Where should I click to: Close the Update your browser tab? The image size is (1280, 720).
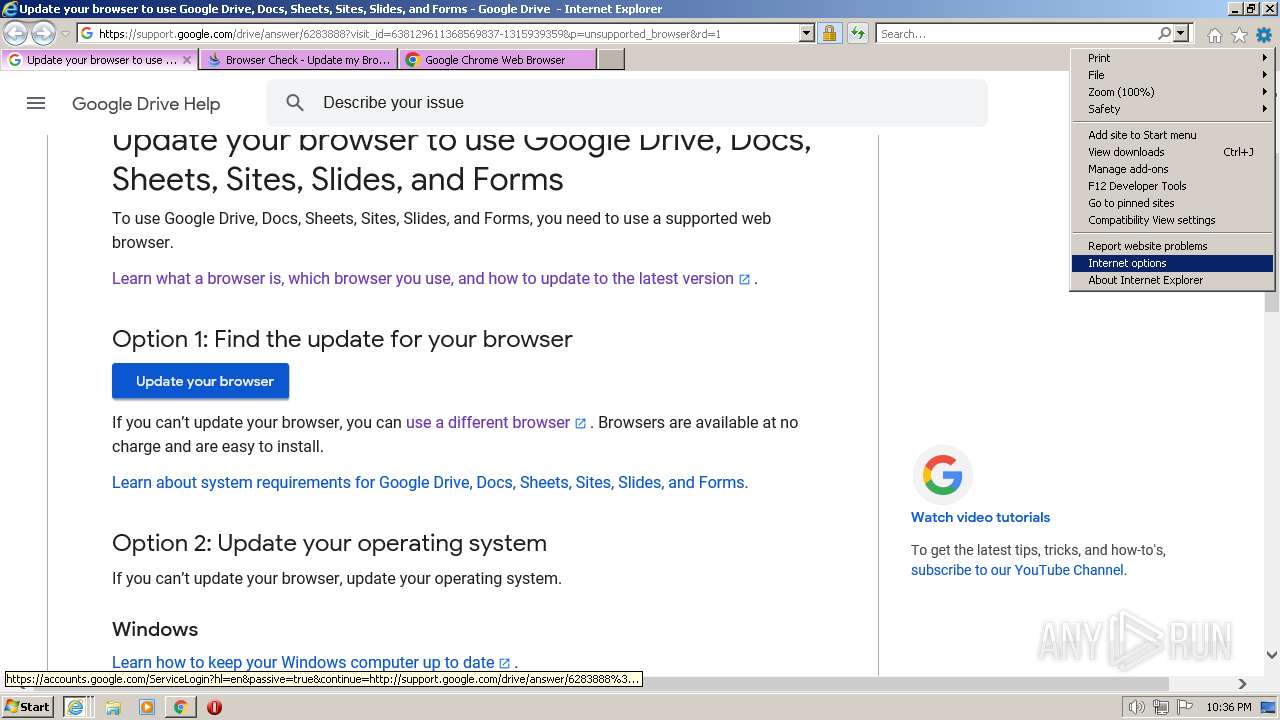coord(186,60)
